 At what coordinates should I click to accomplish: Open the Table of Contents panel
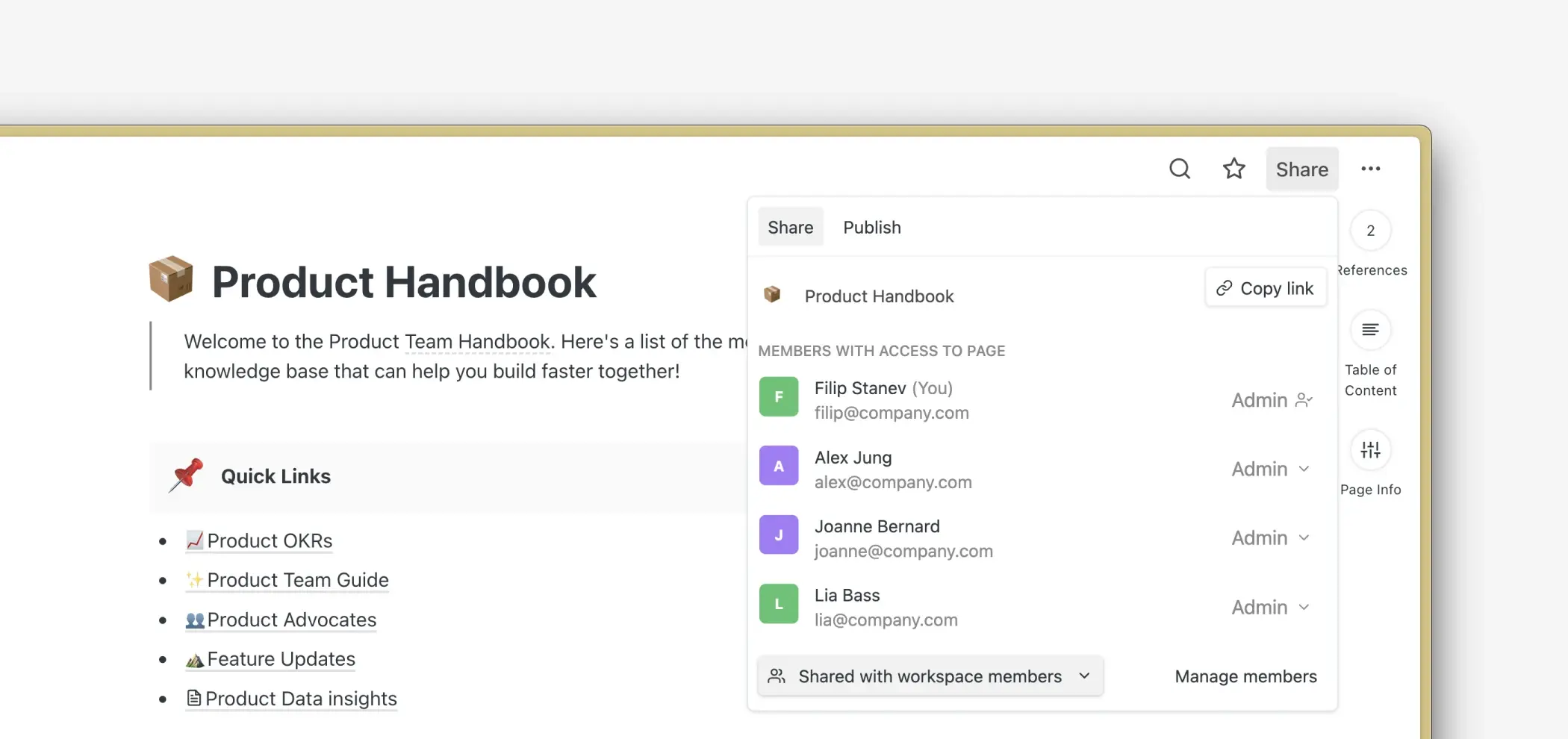1371,330
